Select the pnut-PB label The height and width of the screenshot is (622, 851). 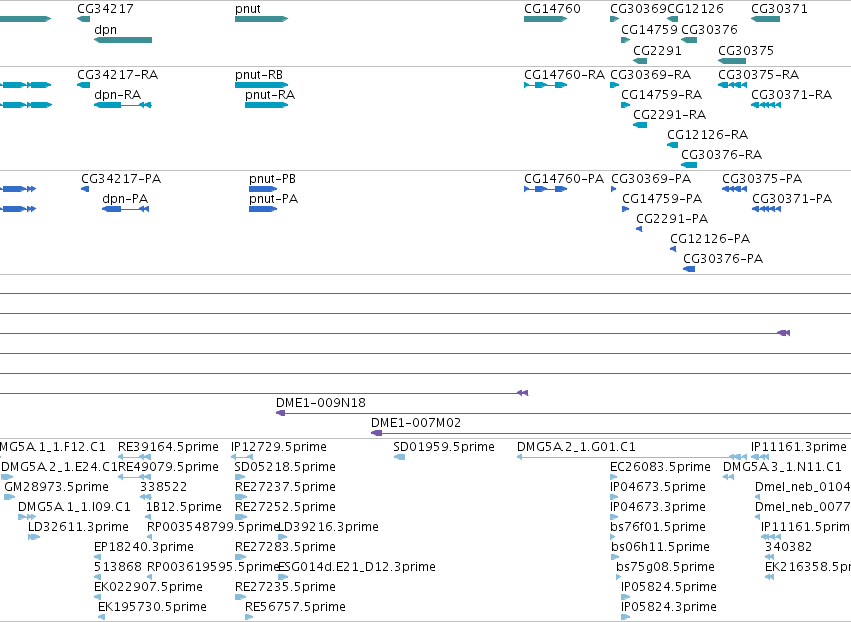(272, 179)
